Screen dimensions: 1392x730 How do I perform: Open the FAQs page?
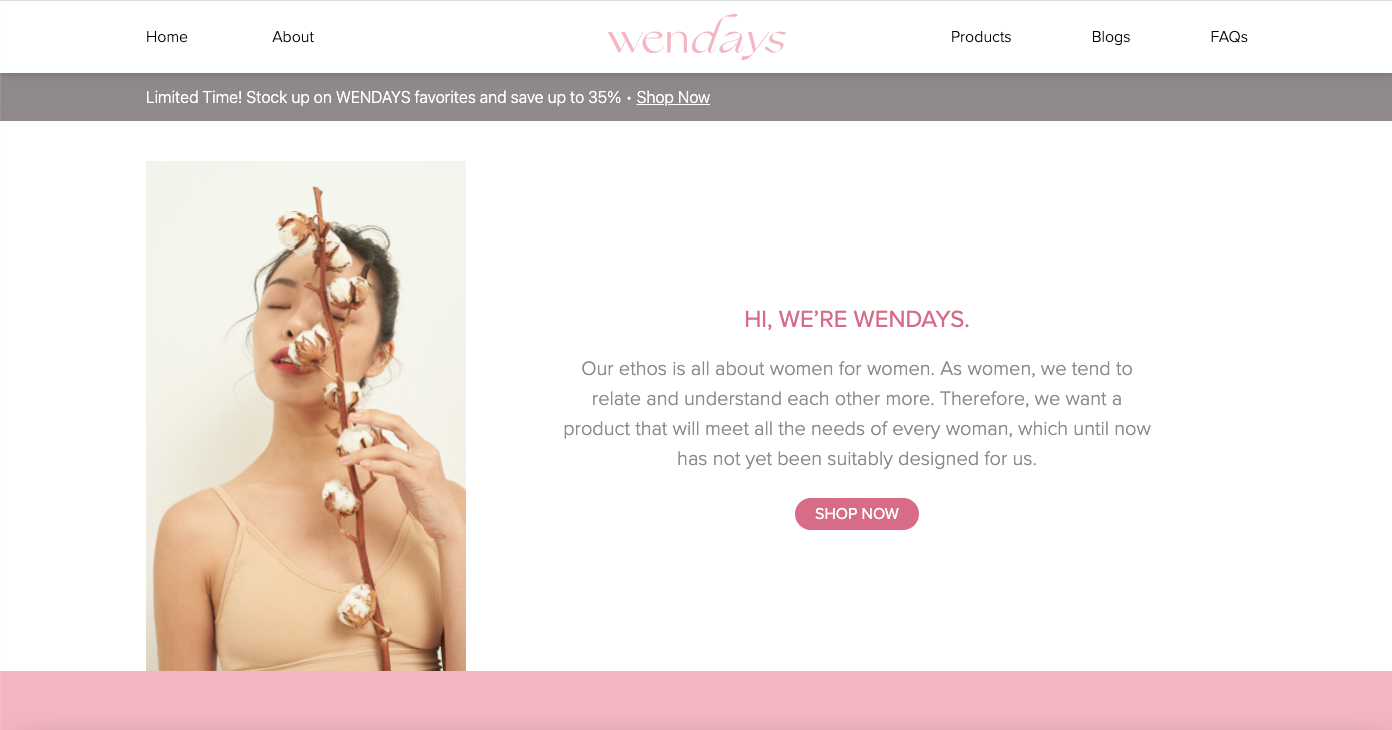pos(1229,37)
